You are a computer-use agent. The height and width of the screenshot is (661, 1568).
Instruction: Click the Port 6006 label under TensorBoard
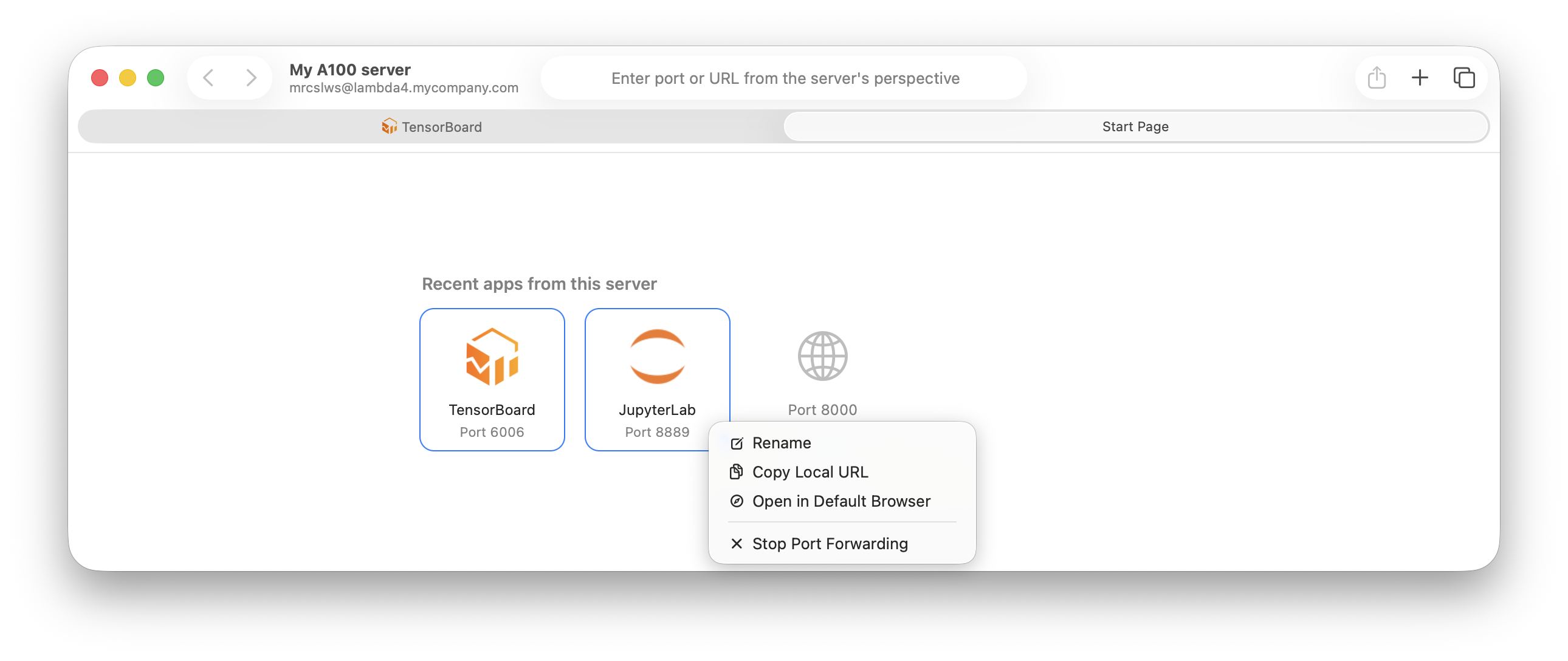492,432
